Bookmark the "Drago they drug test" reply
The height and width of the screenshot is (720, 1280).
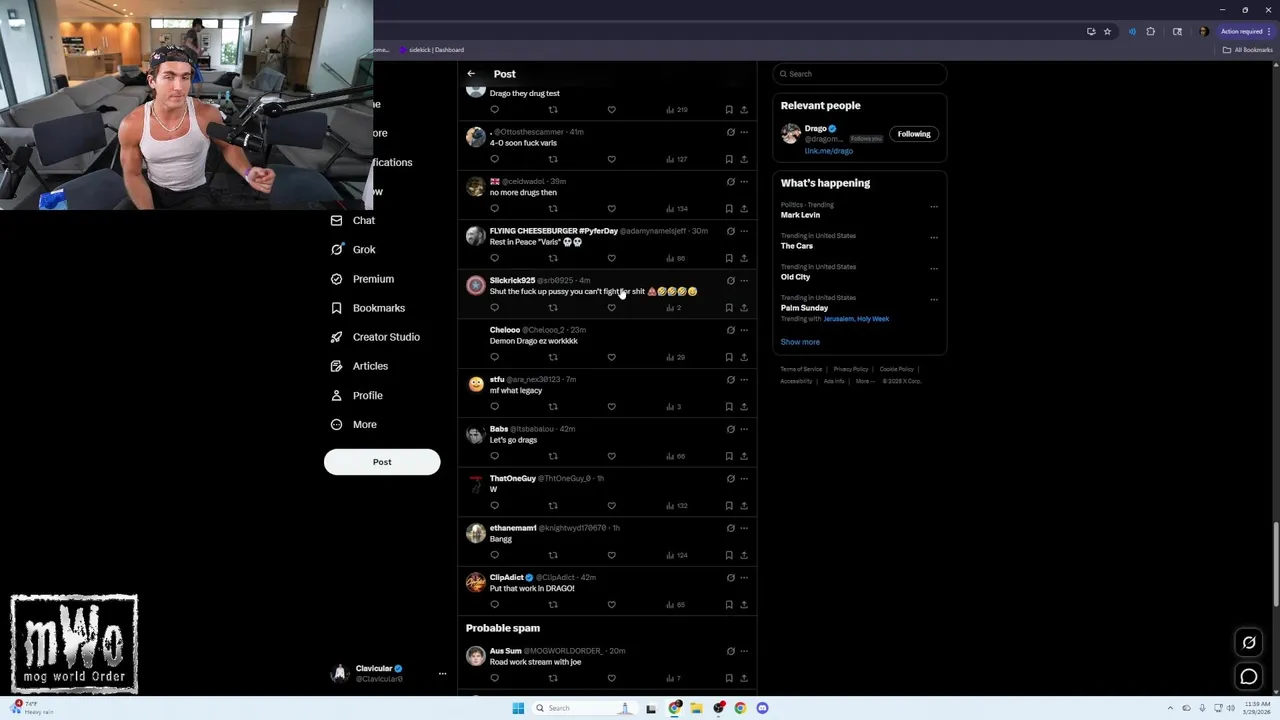click(x=729, y=110)
